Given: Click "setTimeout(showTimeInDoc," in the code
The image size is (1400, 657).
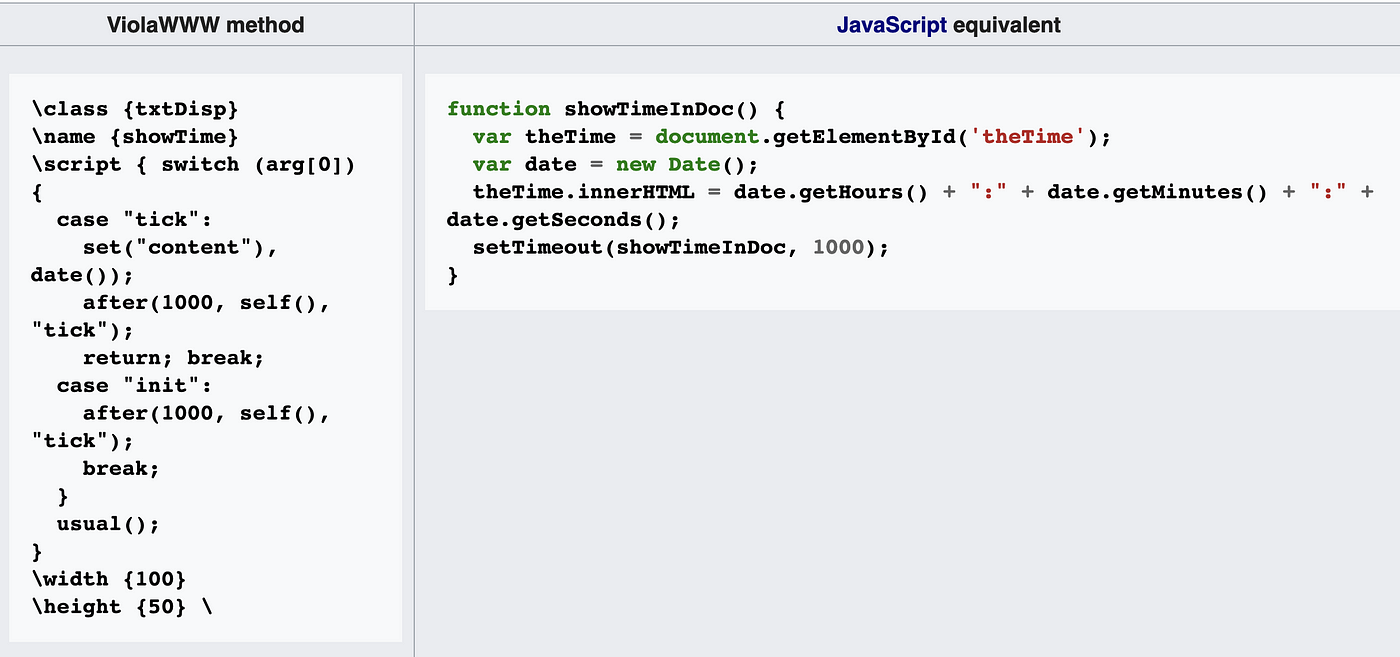Looking at the screenshot, I should pyautogui.click(x=636, y=247).
